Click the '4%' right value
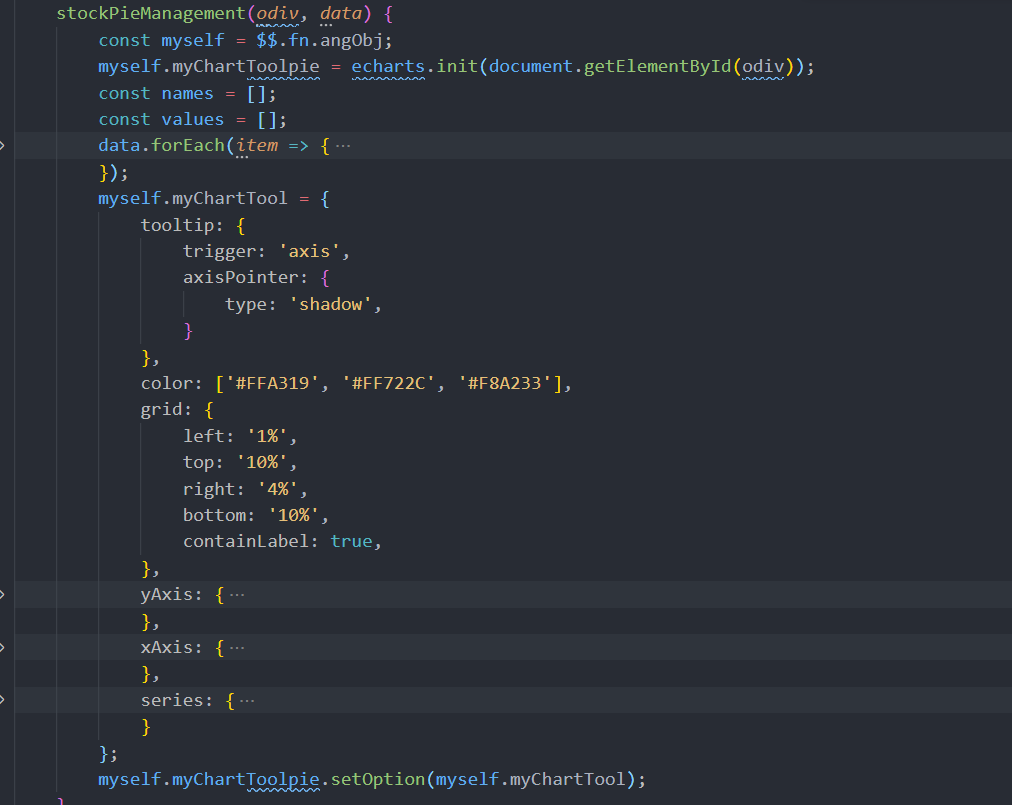Screen dimensions: 1012x805 click(278, 489)
